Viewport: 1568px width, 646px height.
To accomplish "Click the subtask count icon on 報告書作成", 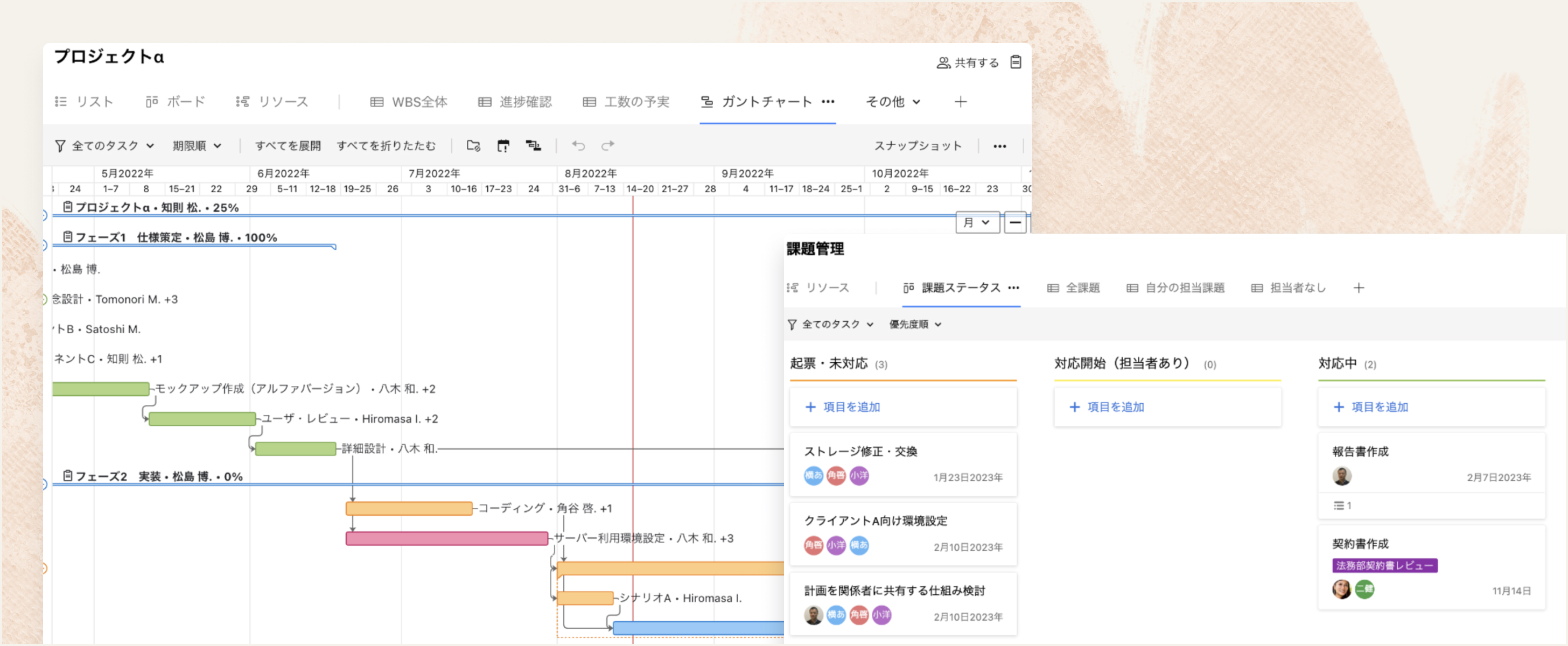I will pos(1342,505).
